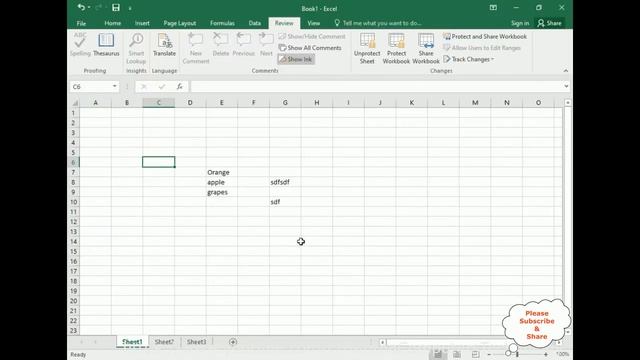Click the Delete comment icon
Screen dimensions: 640x360
[x=221, y=44]
